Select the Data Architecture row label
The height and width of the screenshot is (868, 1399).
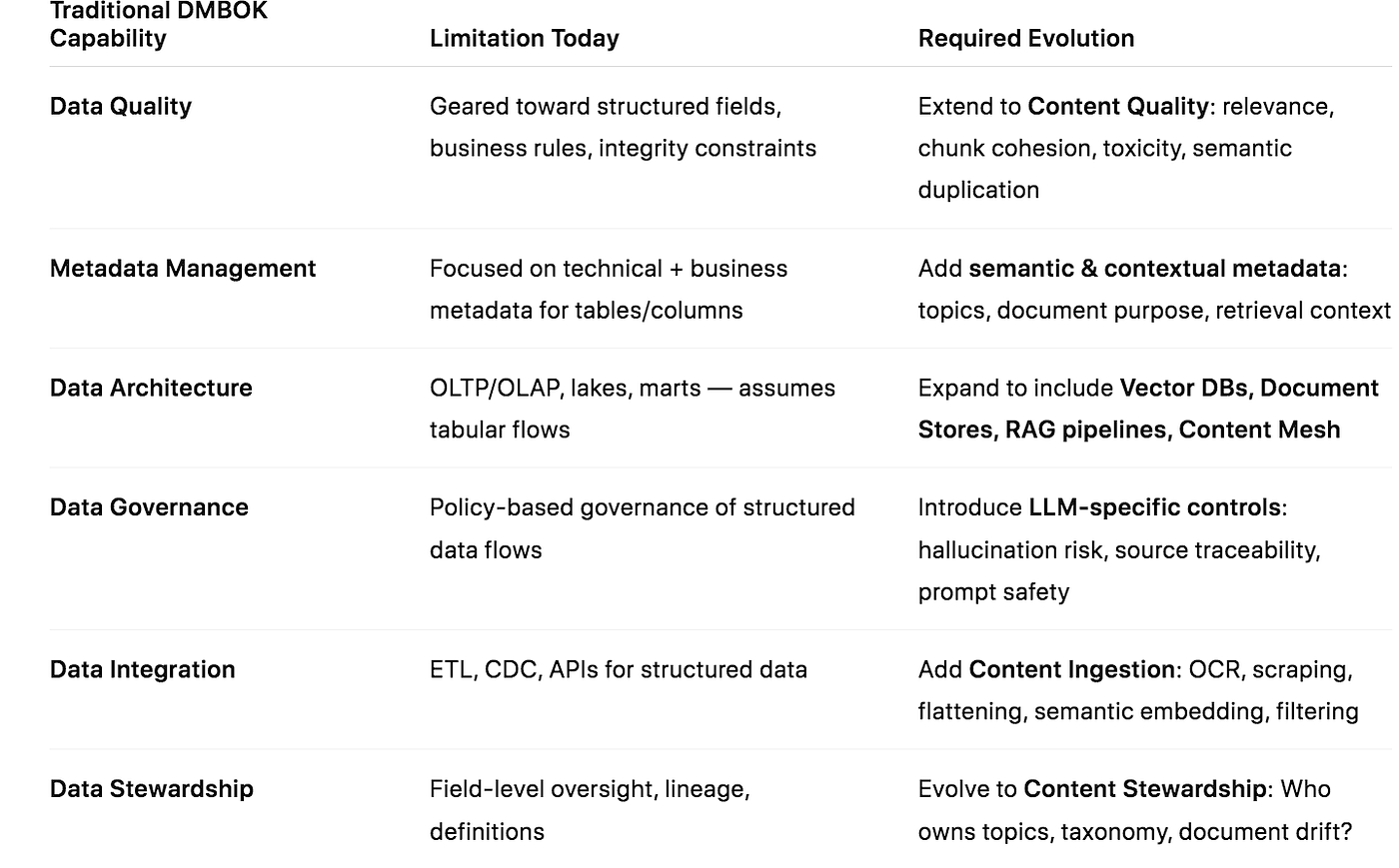151,388
